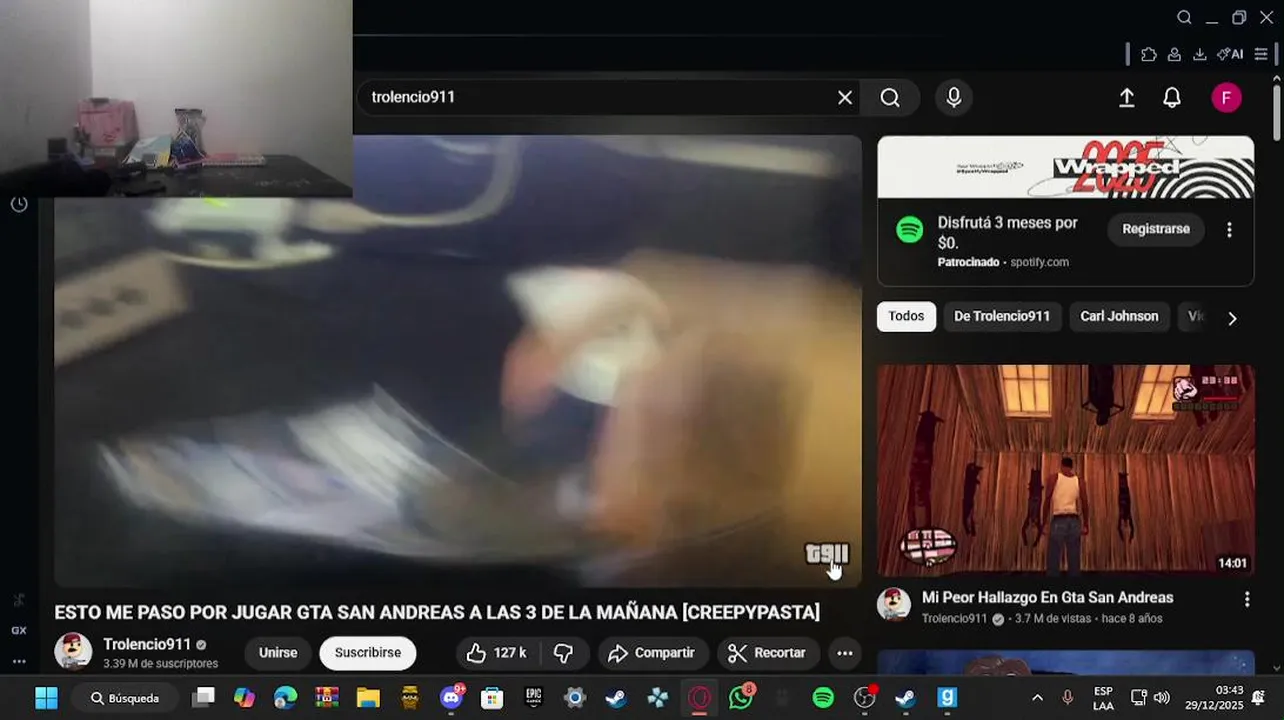Open Mi Peor Hallazgo En Gta title
This screenshot has height=720, width=1284.
click(x=1047, y=597)
